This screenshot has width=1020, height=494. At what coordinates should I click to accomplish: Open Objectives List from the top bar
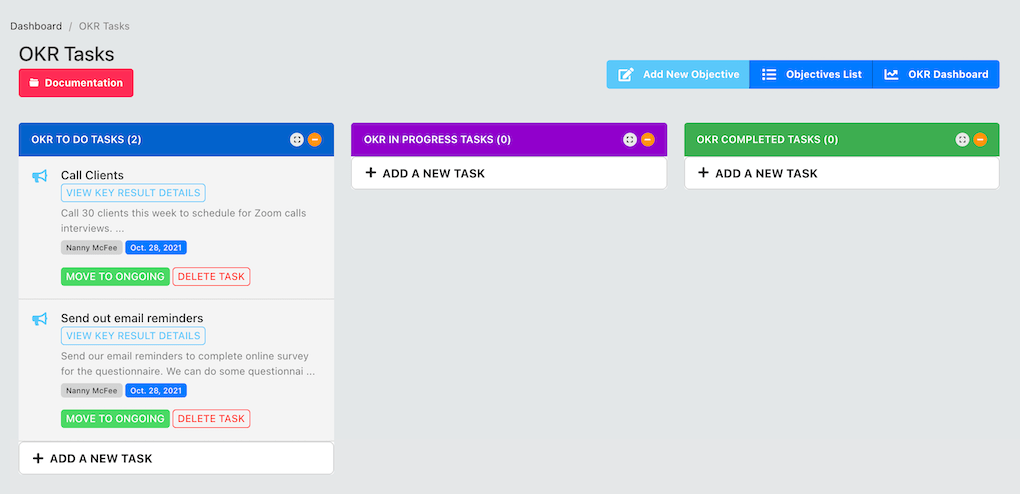click(x=811, y=74)
